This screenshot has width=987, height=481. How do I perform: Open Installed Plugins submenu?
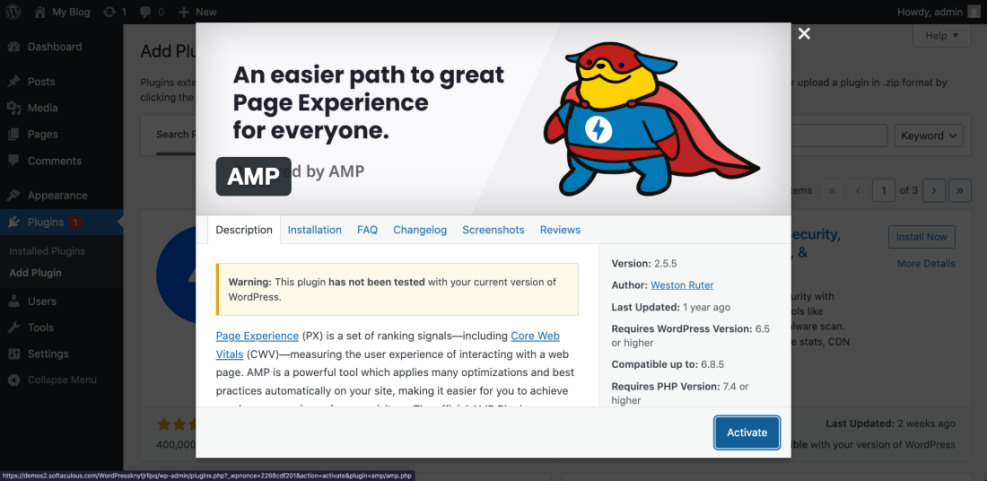[47, 251]
